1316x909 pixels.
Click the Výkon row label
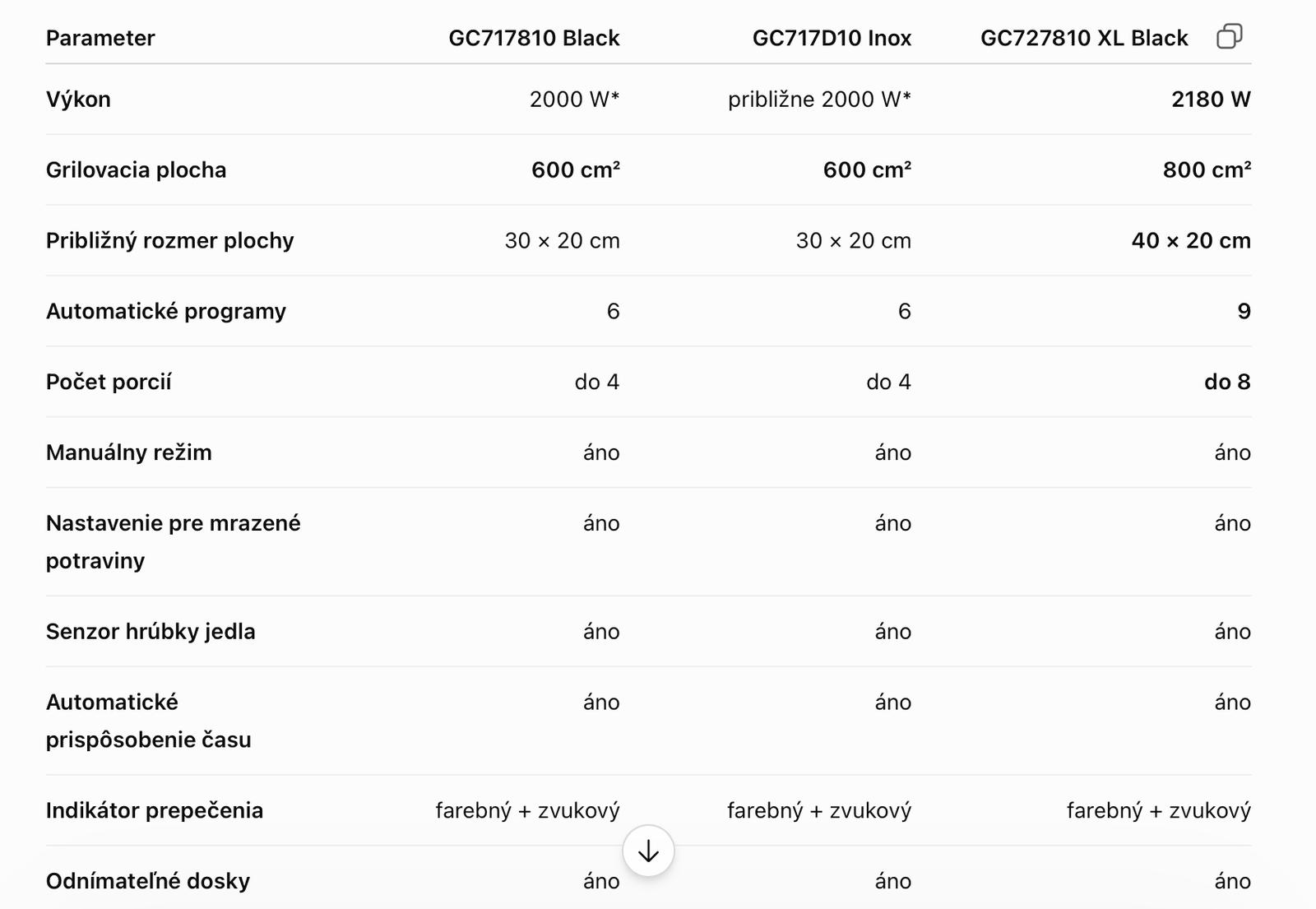pyautogui.click(x=78, y=100)
